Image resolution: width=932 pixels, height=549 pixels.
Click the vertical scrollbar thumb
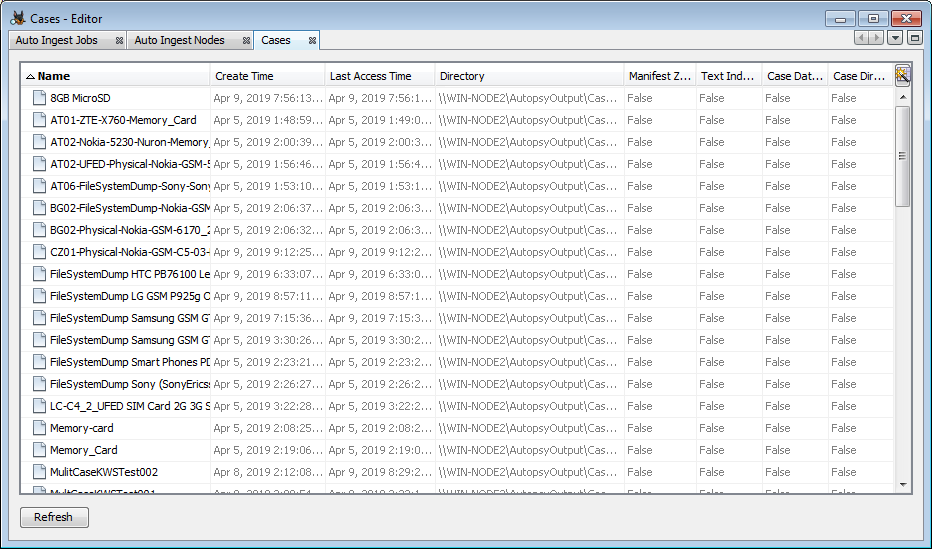pos(902,155)
